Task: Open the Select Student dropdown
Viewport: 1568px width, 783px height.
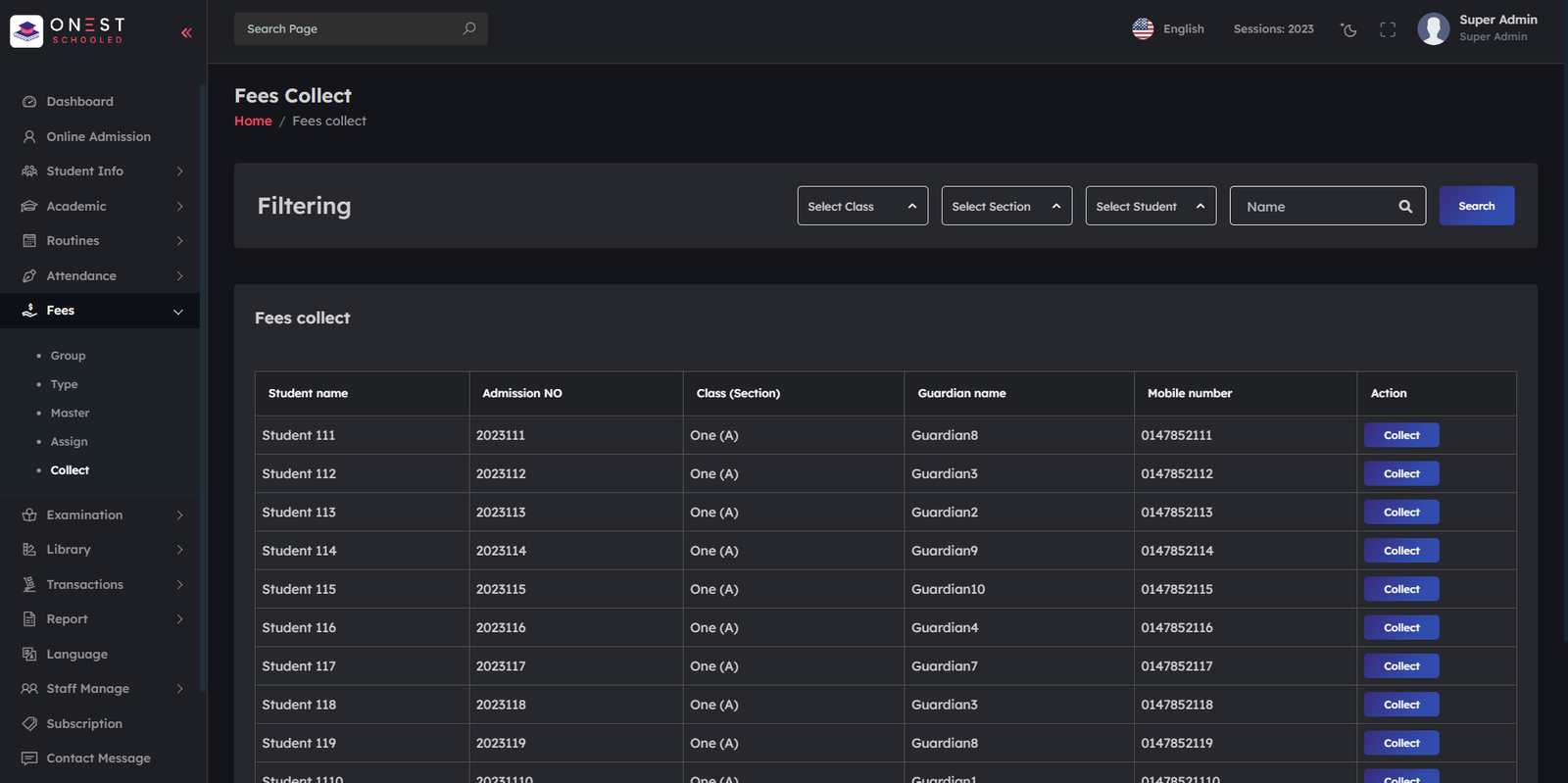Action: (1151, 206)
